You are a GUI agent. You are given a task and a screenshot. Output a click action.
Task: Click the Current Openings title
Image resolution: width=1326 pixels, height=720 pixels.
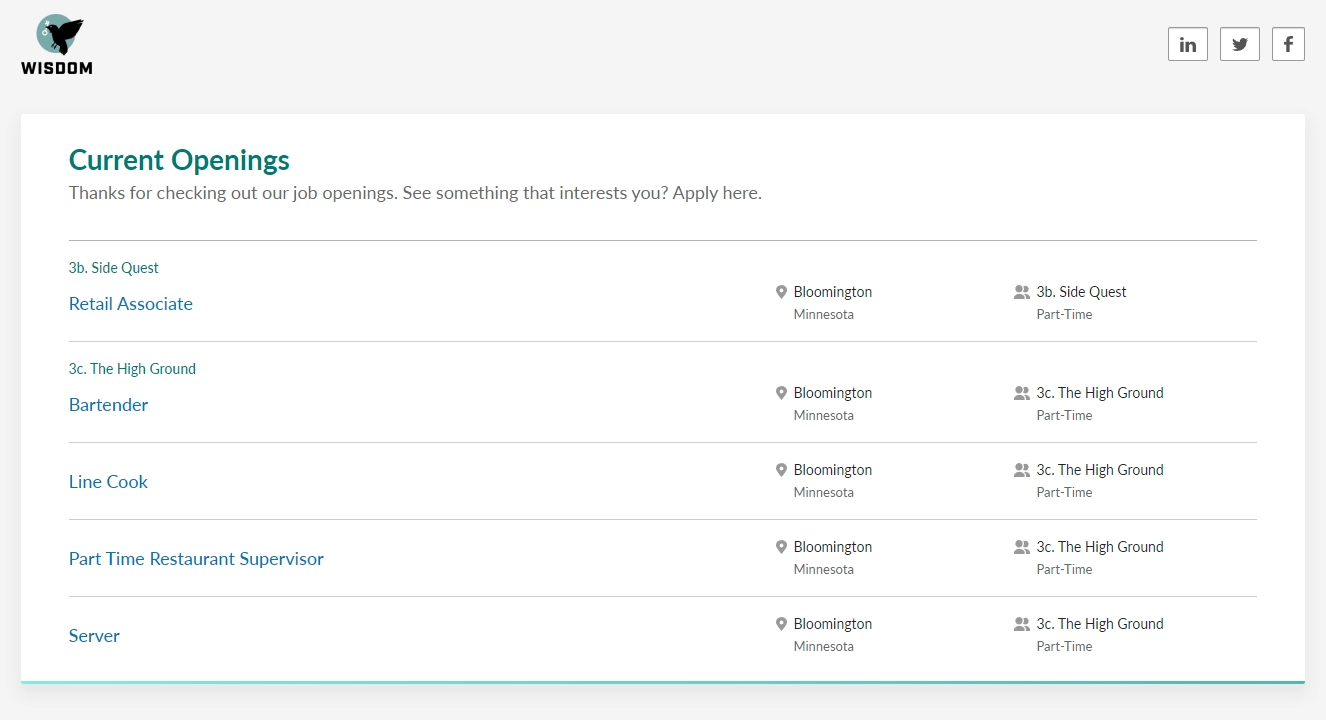179,160
